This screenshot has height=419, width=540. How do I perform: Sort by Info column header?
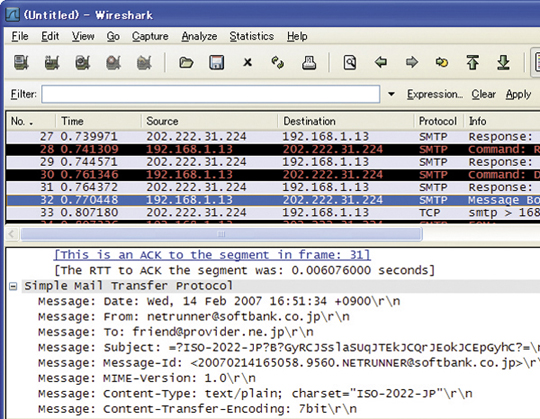coord(501,121)
